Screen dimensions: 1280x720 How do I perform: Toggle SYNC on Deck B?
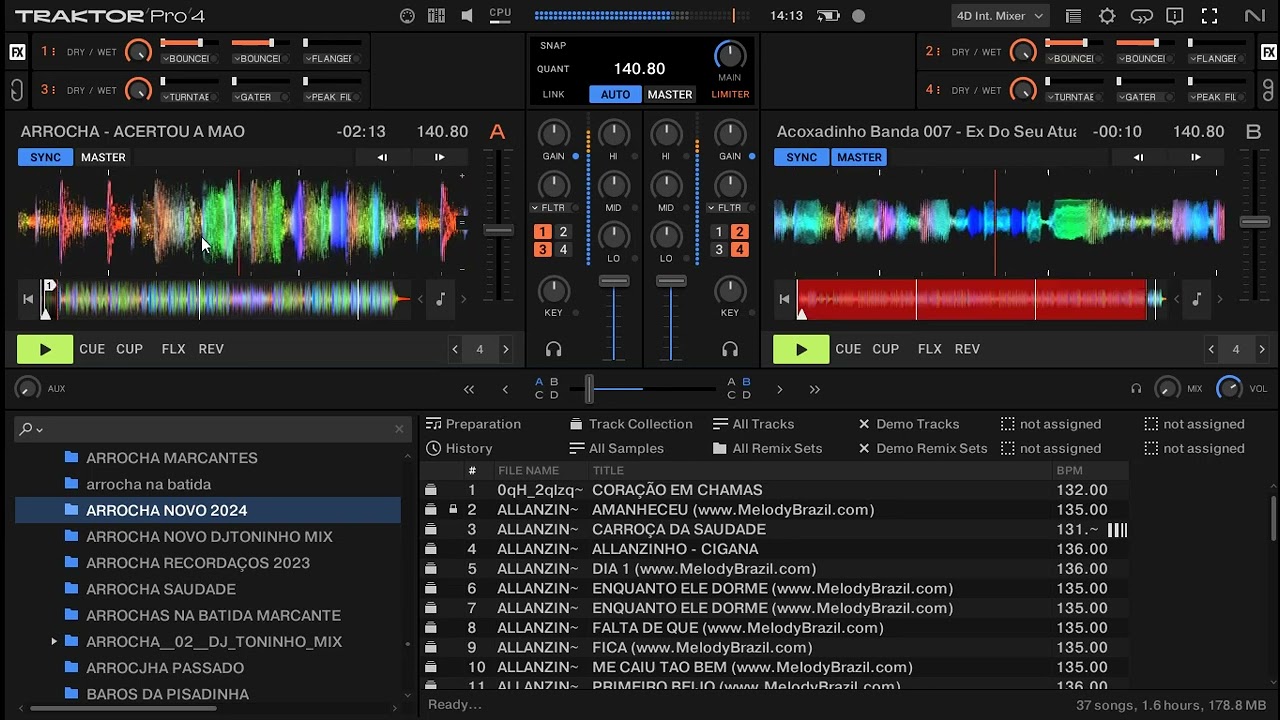(x=801, y=157)
